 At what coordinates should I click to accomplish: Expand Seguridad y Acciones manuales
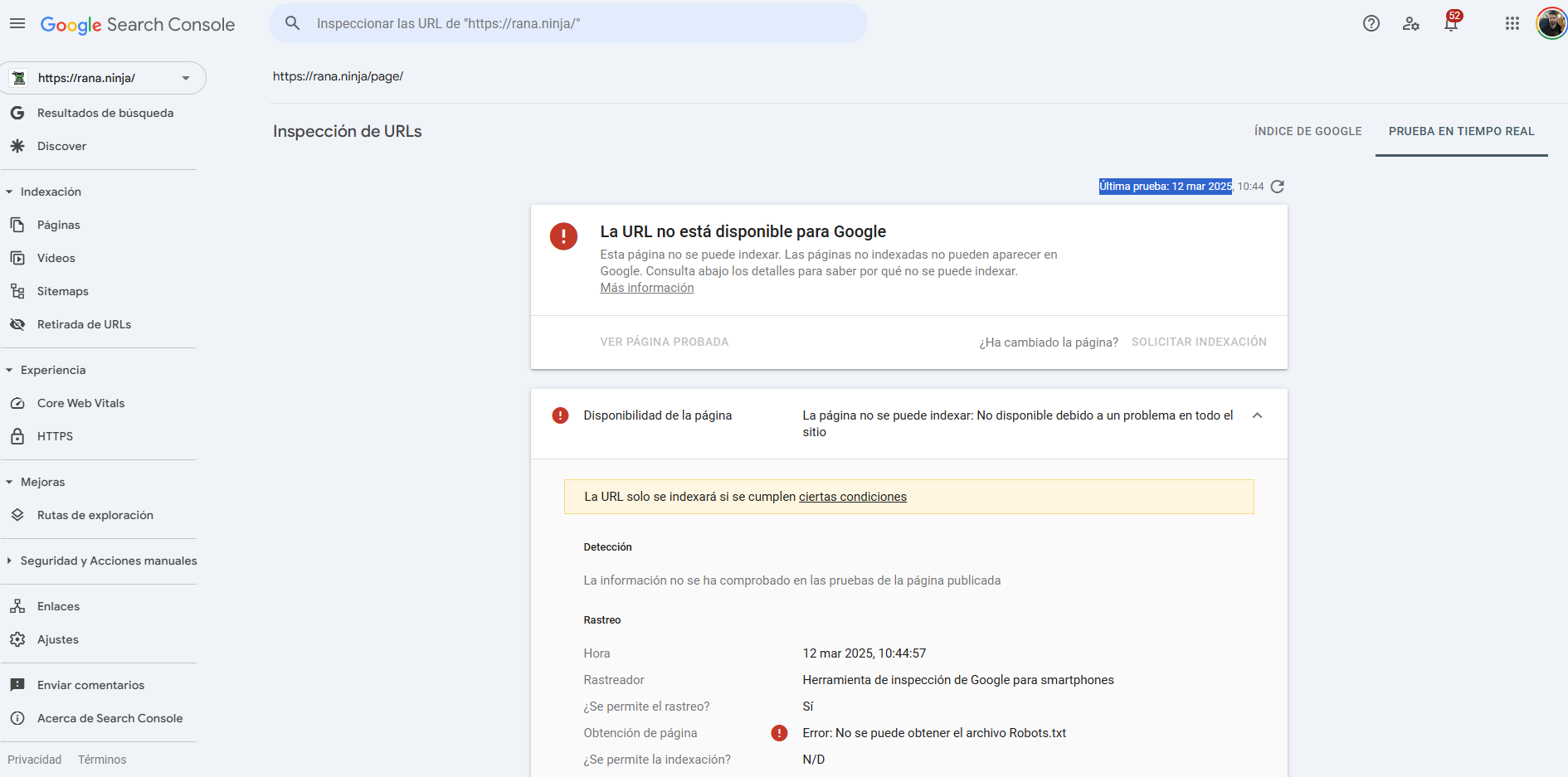click(x=109, y=561)
